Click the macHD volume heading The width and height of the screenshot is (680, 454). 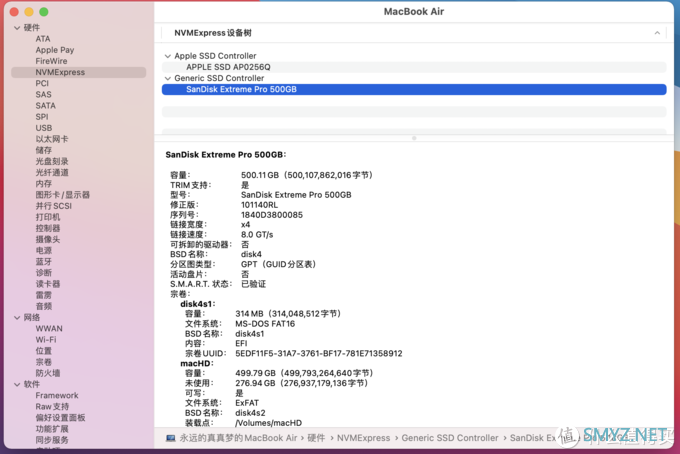coord(197,363)
